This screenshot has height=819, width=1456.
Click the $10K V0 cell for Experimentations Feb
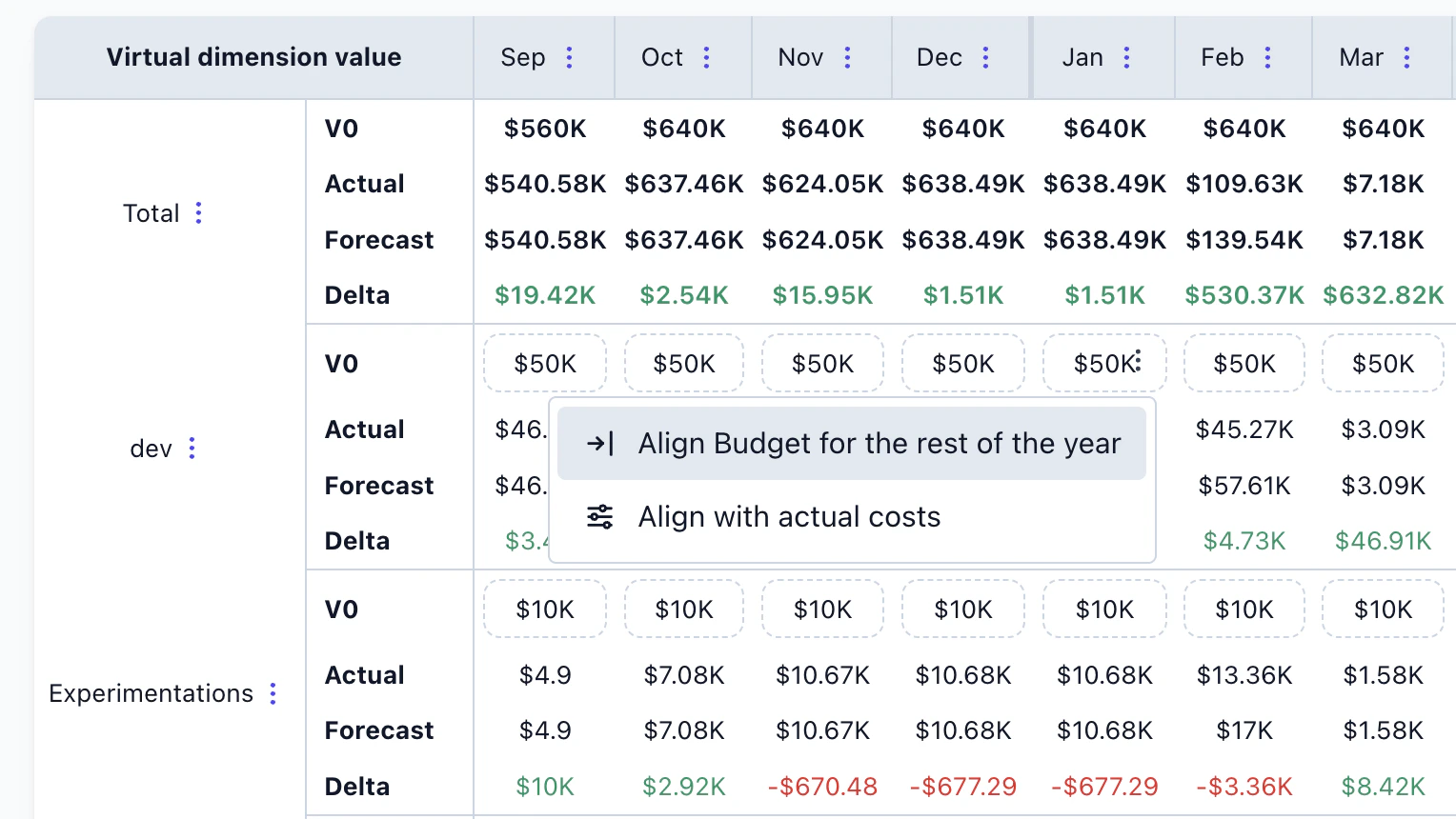tap(1244, 609)
